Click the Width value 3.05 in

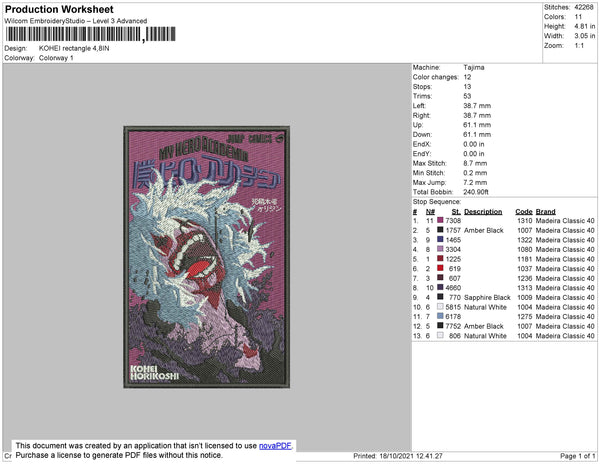584,36
